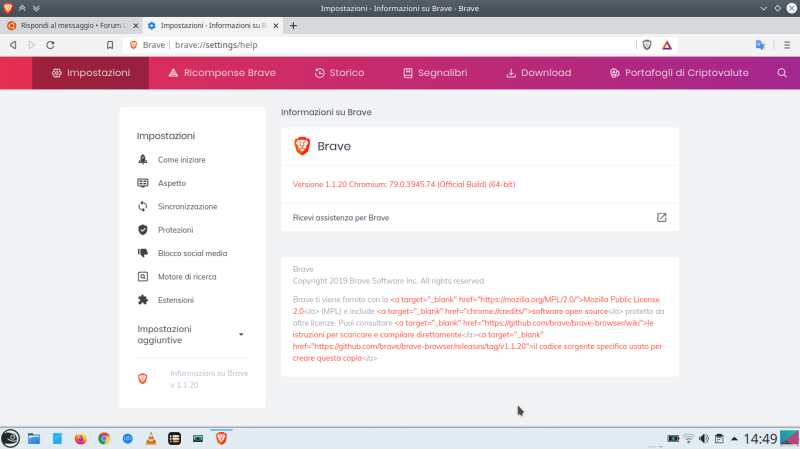Viewport: 800px width, 449px height.
Task: Open the Download page
Action: pyautogui.click(x=538, y=73)
